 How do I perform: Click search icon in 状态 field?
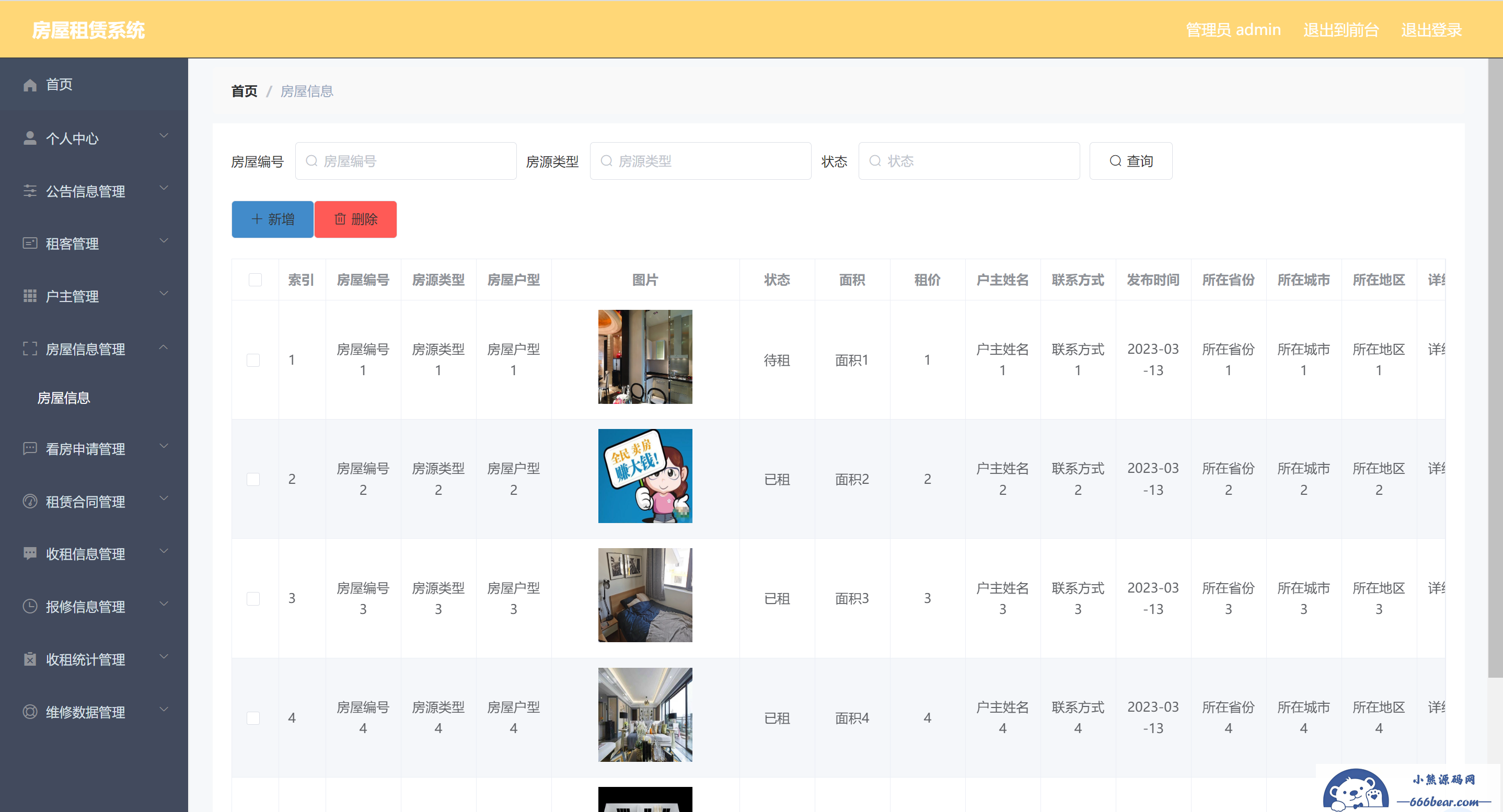875,161
